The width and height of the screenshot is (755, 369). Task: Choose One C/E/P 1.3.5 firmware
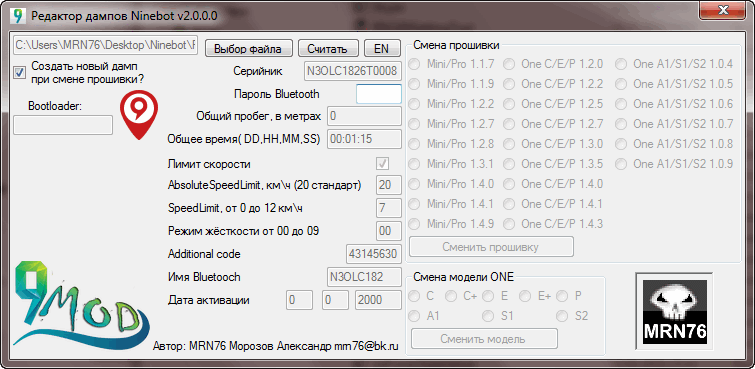(508, 164)
